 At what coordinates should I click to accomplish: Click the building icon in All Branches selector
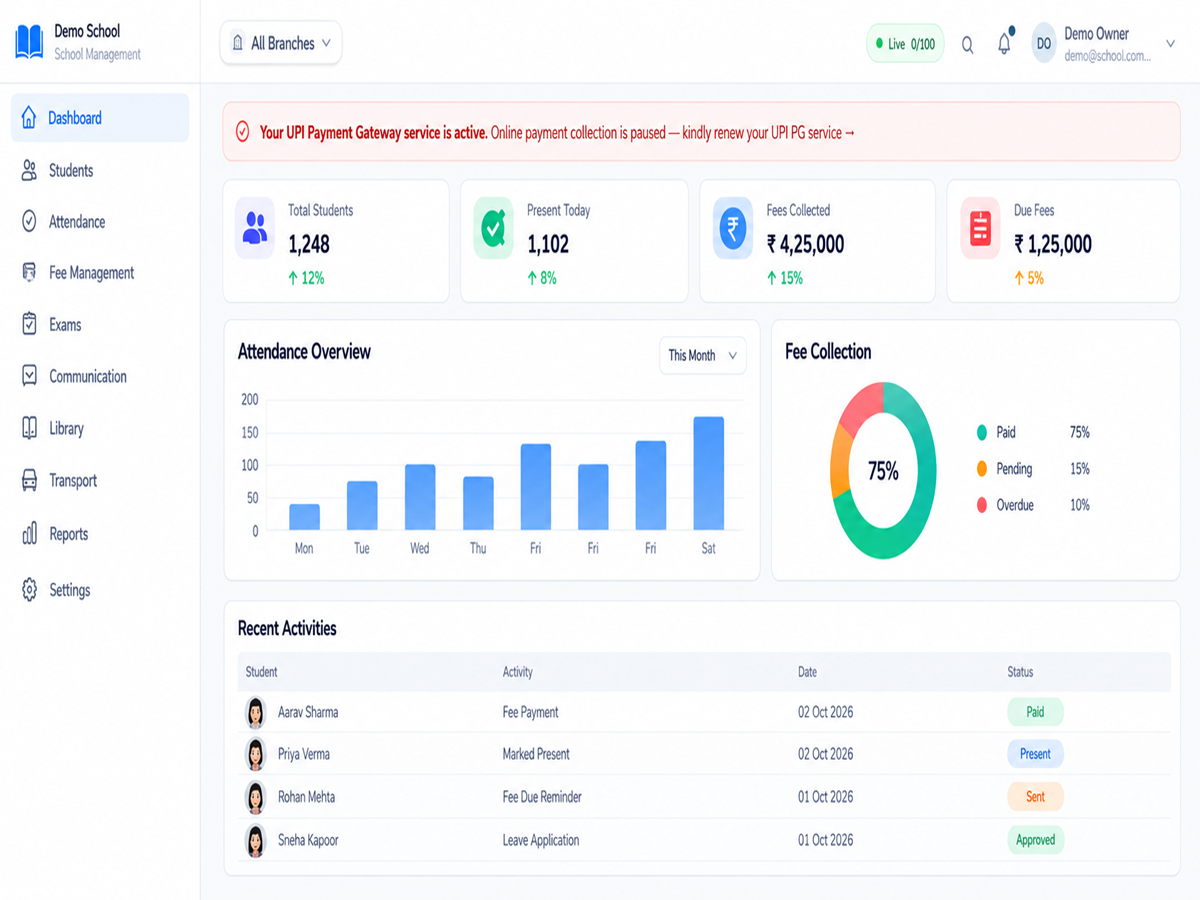pos(237,43)
